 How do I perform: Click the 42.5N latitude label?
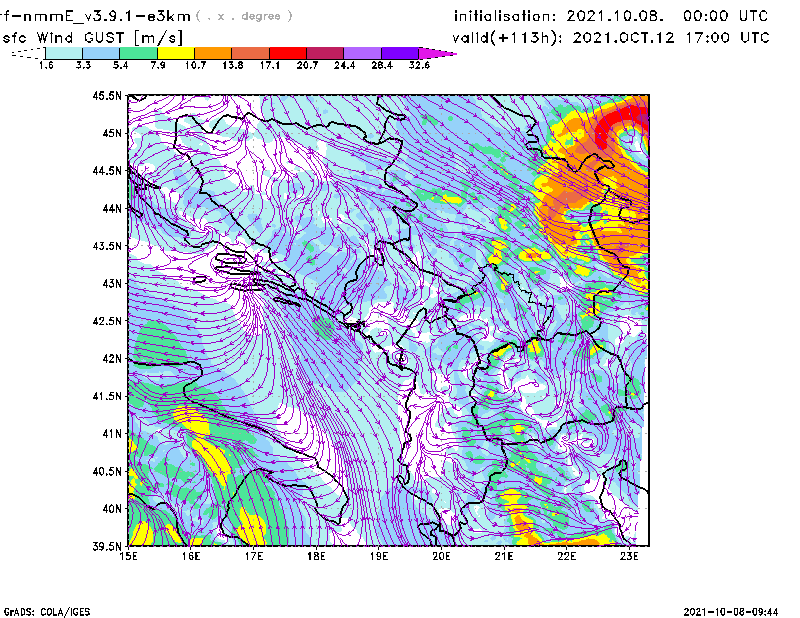[x=107, y=321]
